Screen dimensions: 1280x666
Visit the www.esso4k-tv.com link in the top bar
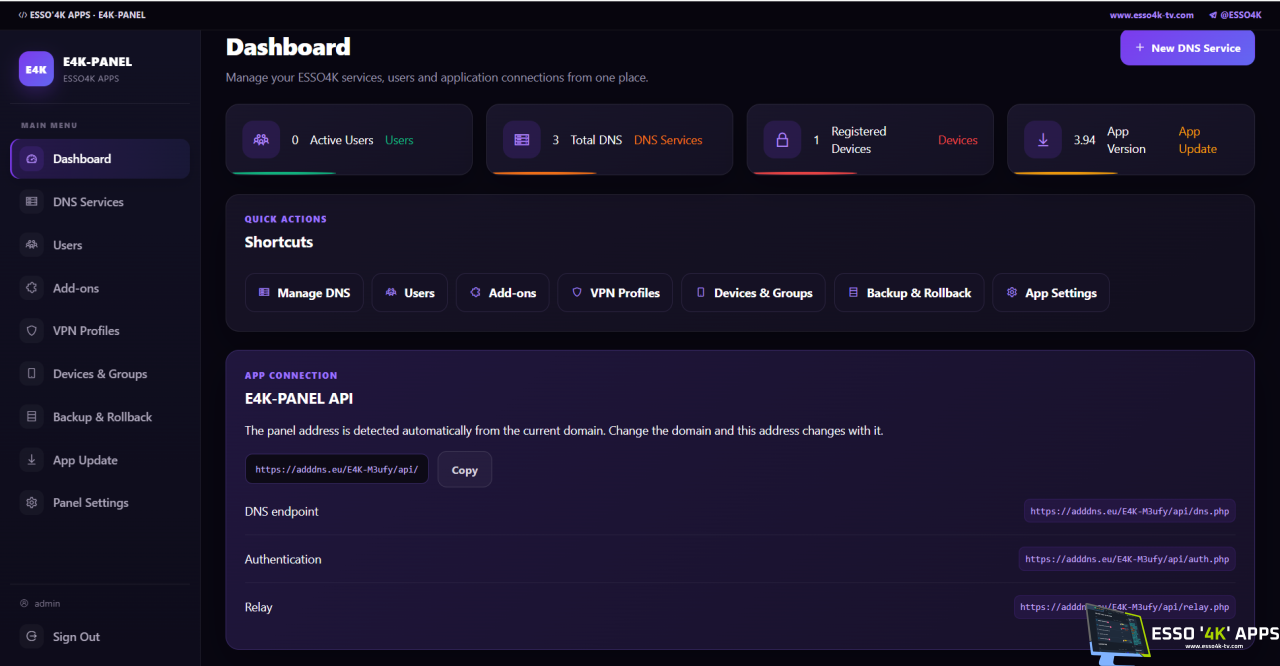(1151, 15)
